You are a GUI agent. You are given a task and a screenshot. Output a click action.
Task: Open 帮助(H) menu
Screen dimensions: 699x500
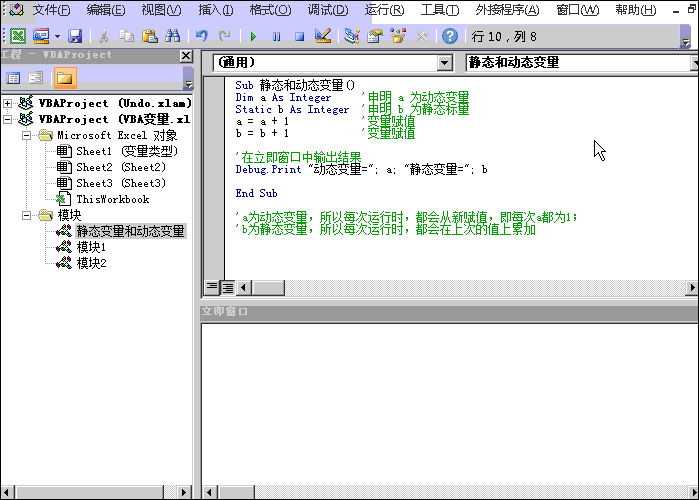point(636,10)
